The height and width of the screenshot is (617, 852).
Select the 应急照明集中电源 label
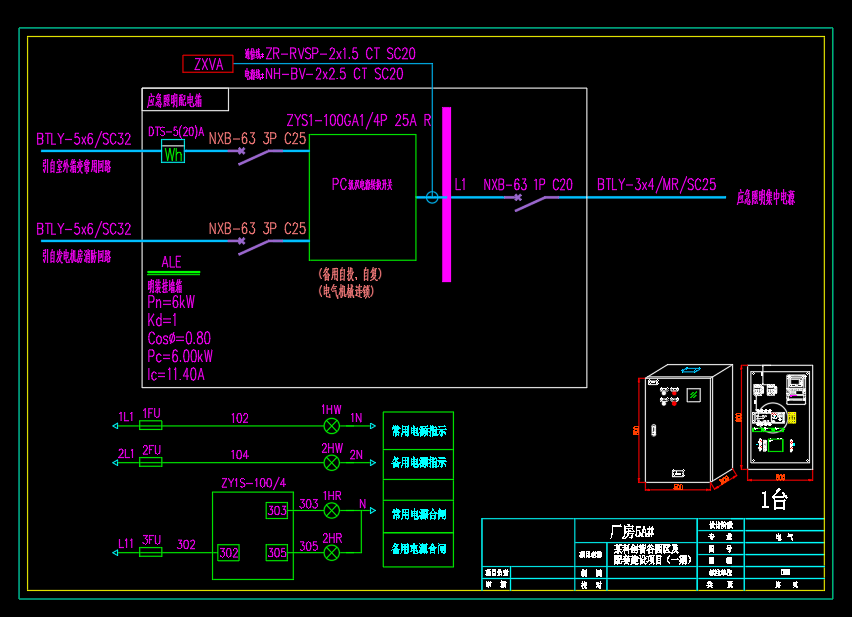coord(766,197)
